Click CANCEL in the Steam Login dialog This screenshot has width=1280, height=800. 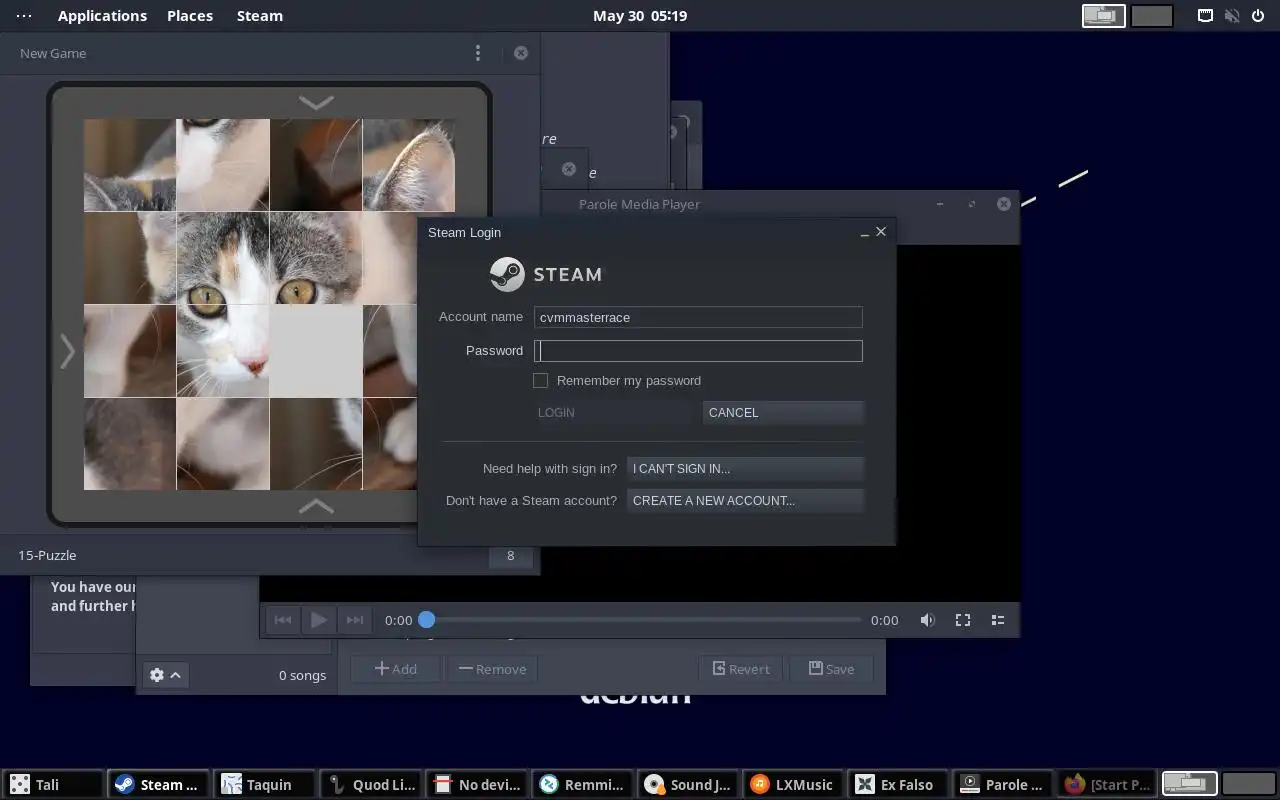tap(783, 412)
